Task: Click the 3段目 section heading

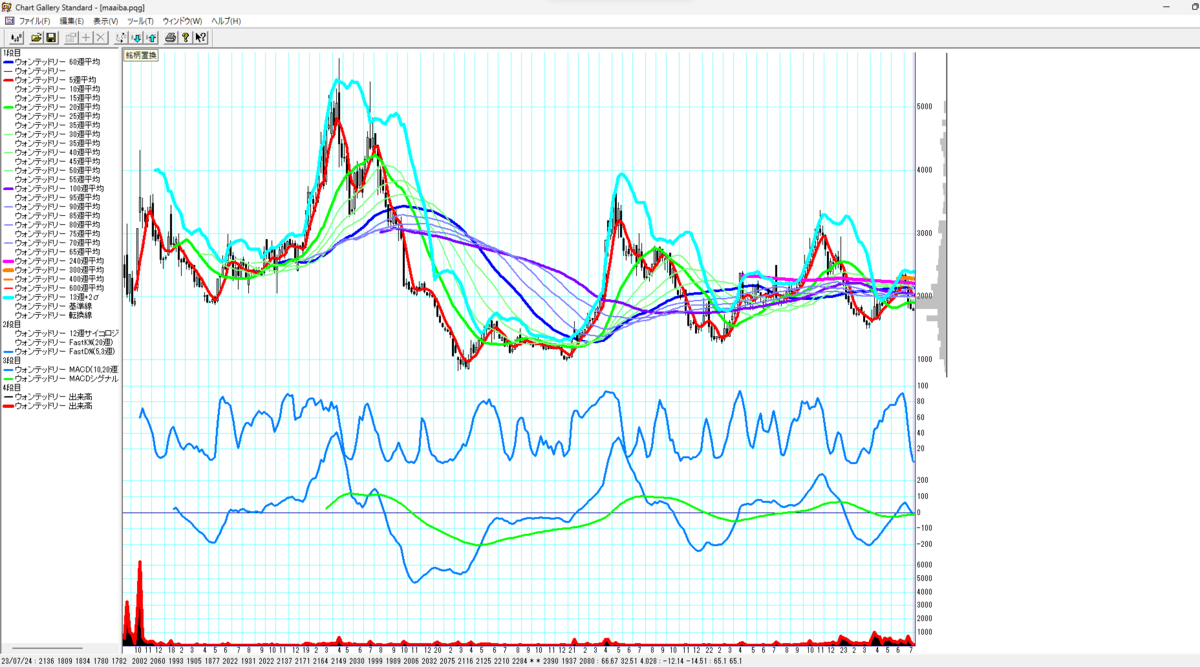Action: tap(12, 361)
